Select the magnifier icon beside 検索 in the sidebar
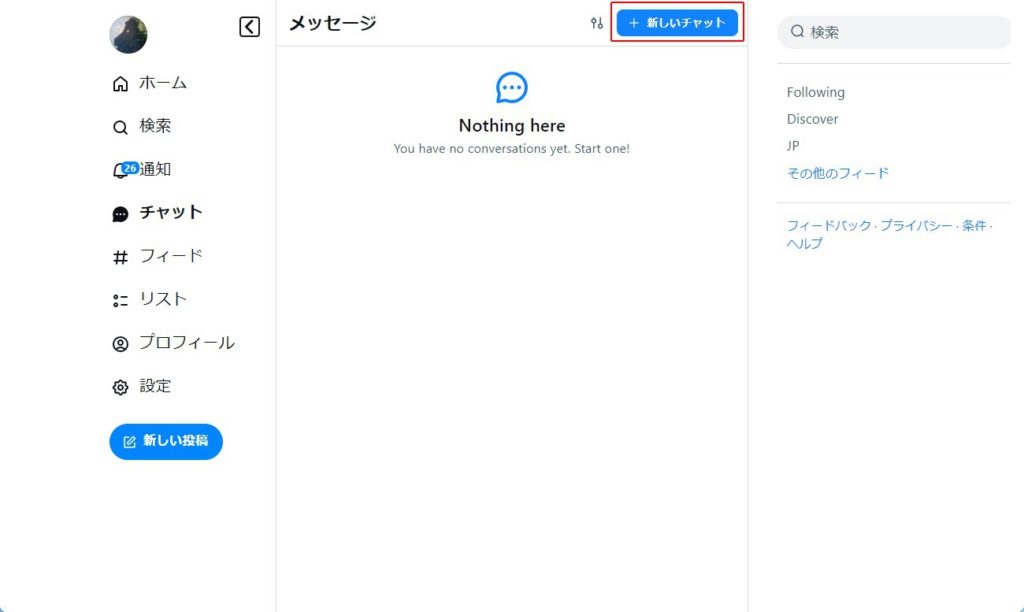 (x=120, y=127)
